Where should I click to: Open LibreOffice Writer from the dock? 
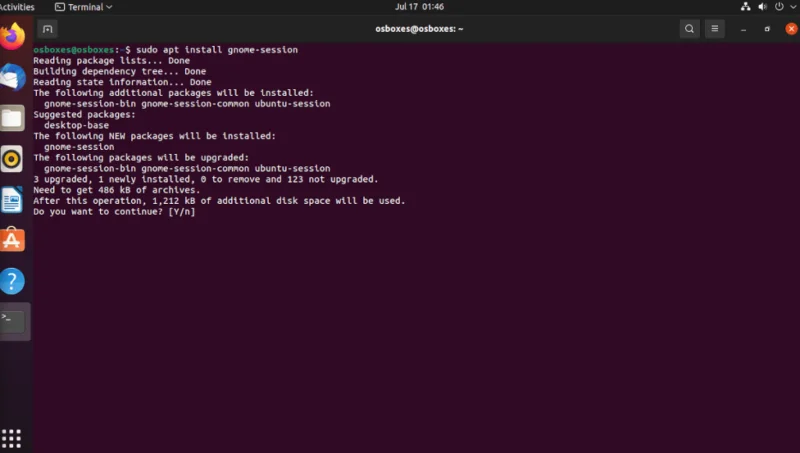pos(12,199)
